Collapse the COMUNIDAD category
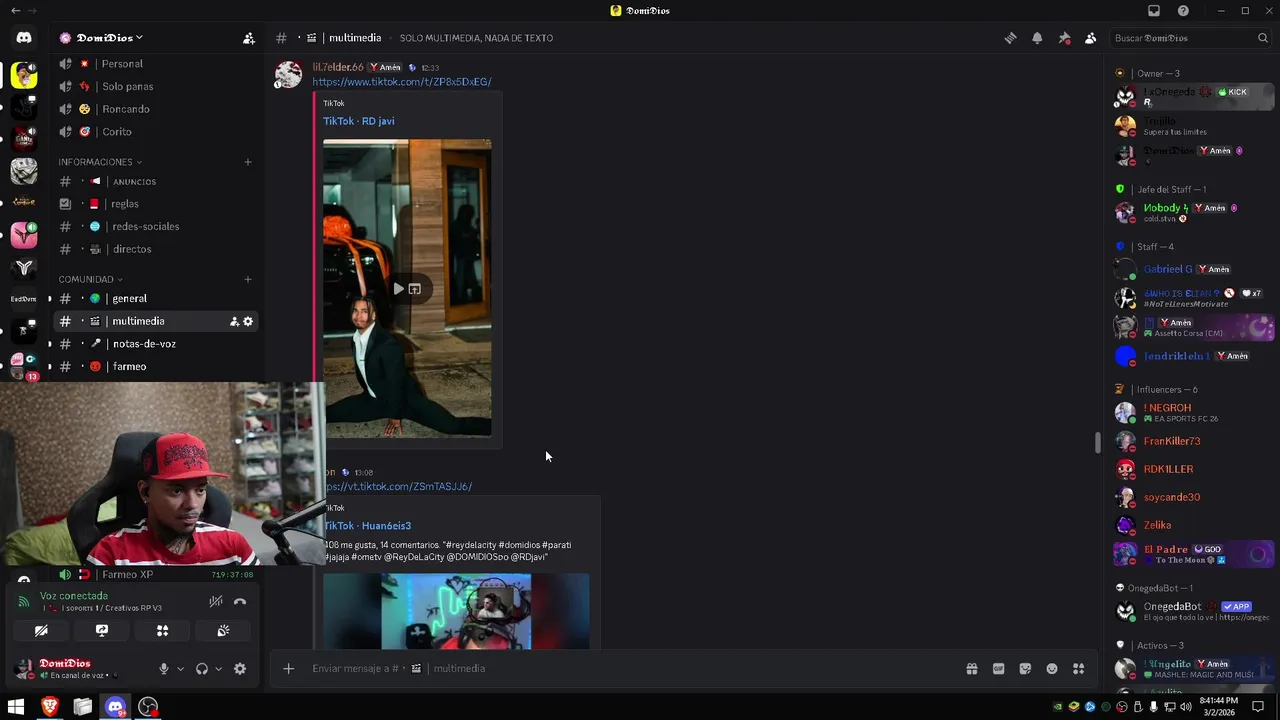1280x720 pixels. click(91, 280)
